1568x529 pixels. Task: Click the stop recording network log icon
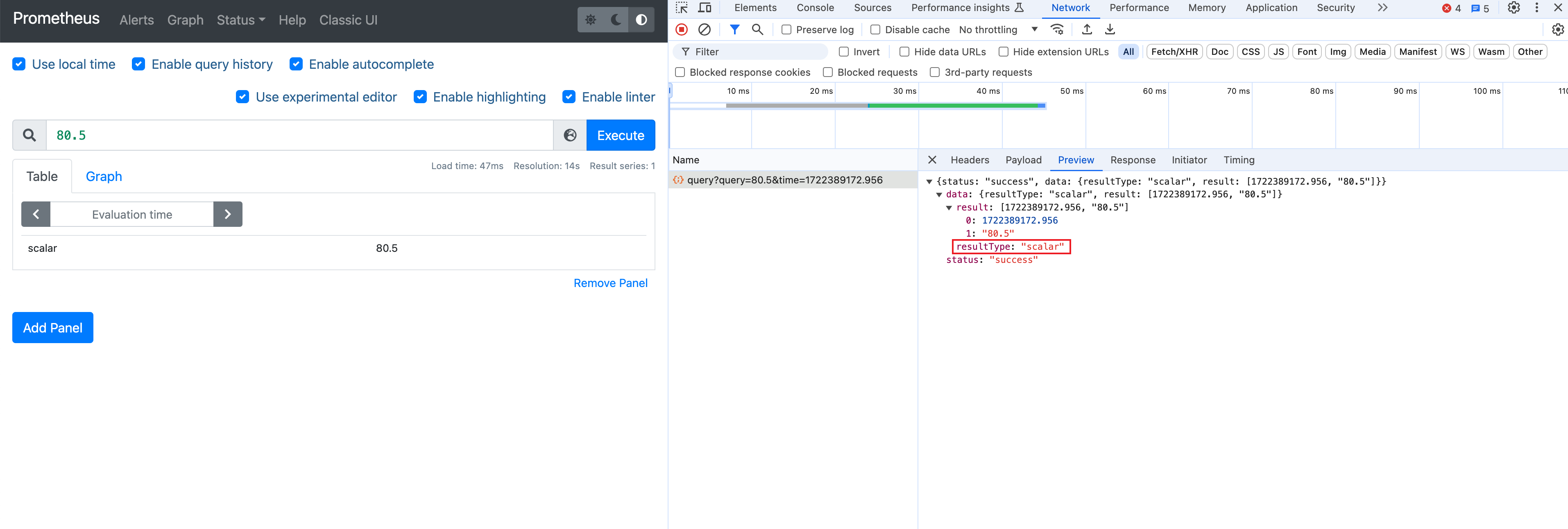click(682, 29)
